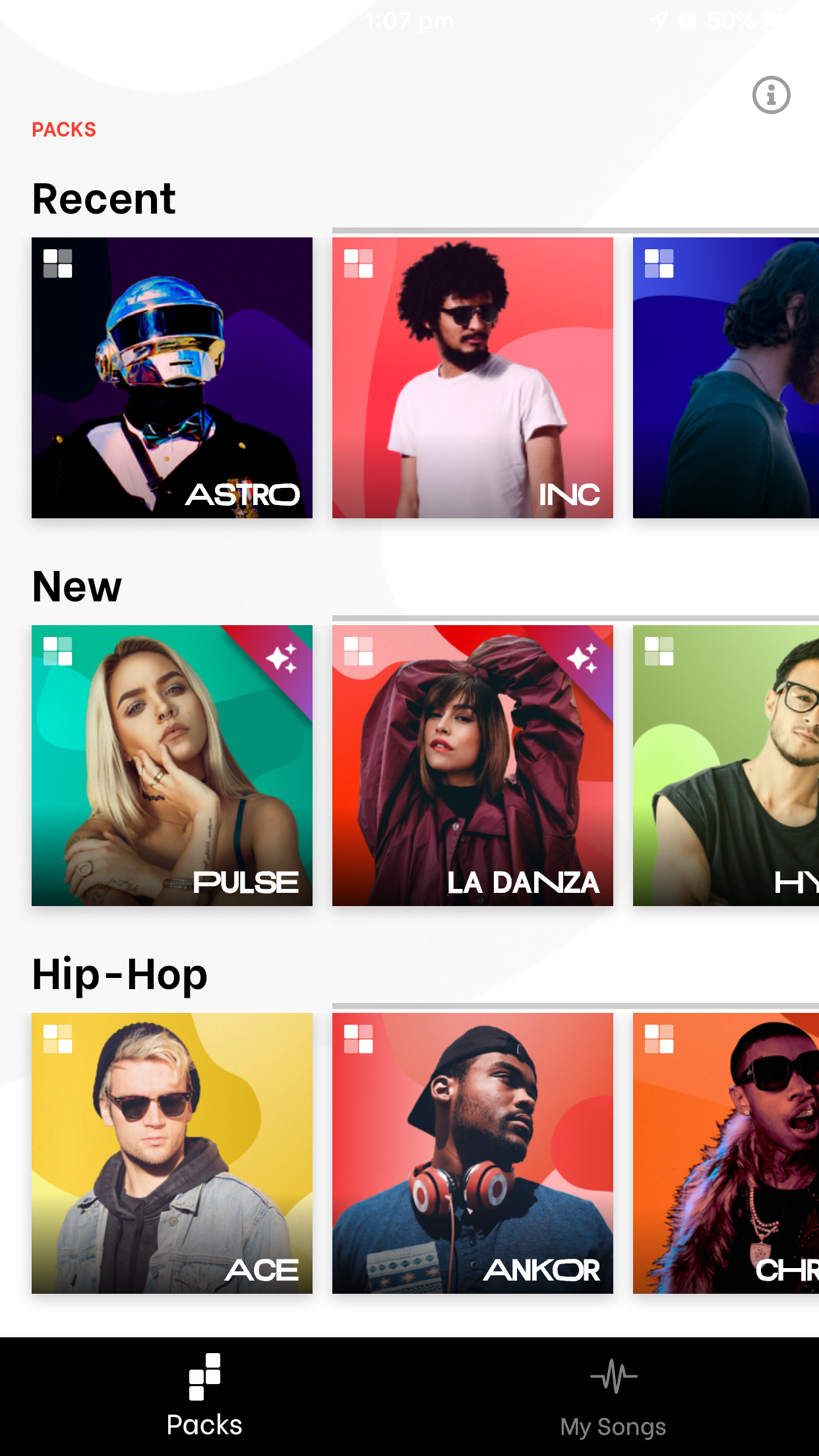
Task: Open the PULSE pack thumbnail
Action: coord(172,766)
